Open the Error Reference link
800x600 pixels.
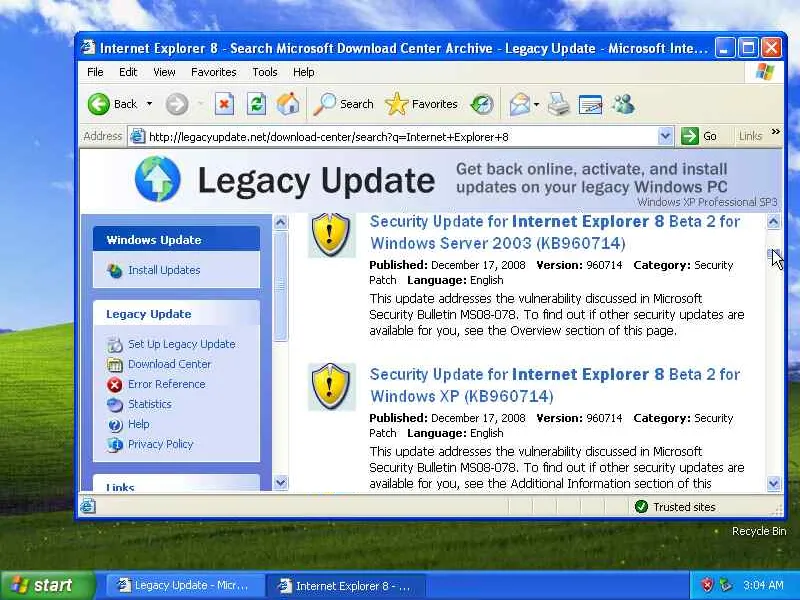(166, 384)
